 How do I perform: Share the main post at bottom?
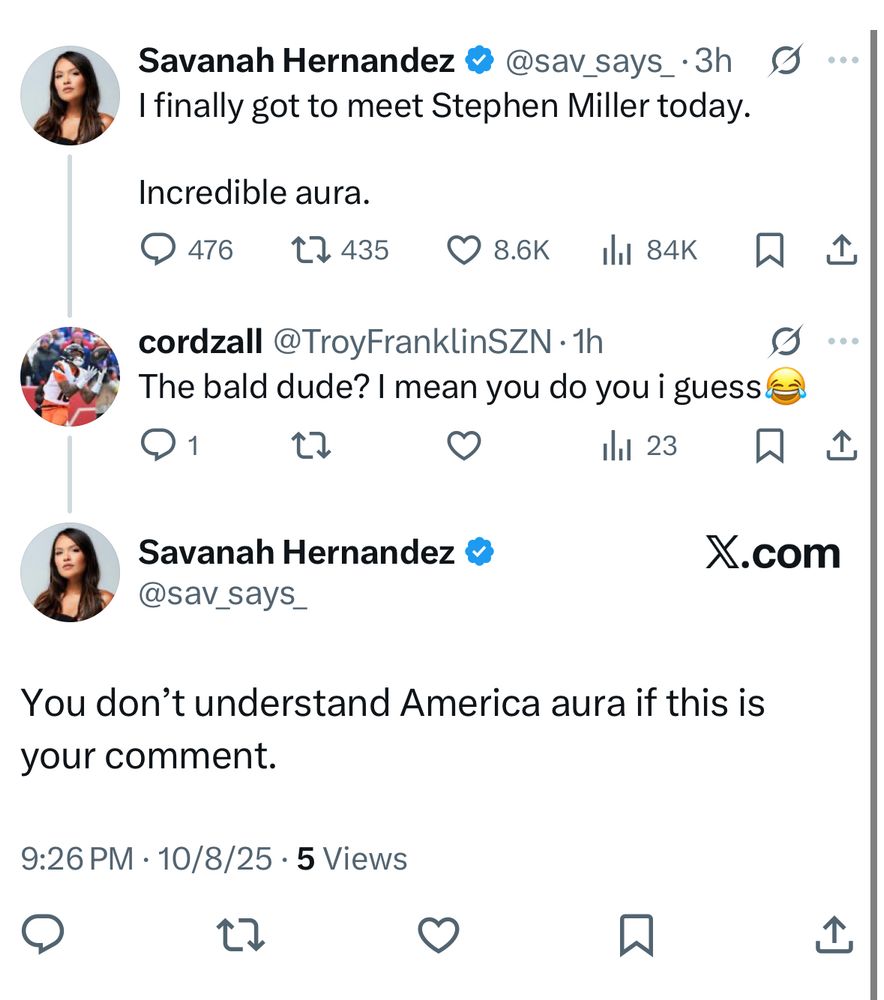click(x=834, y=935)
